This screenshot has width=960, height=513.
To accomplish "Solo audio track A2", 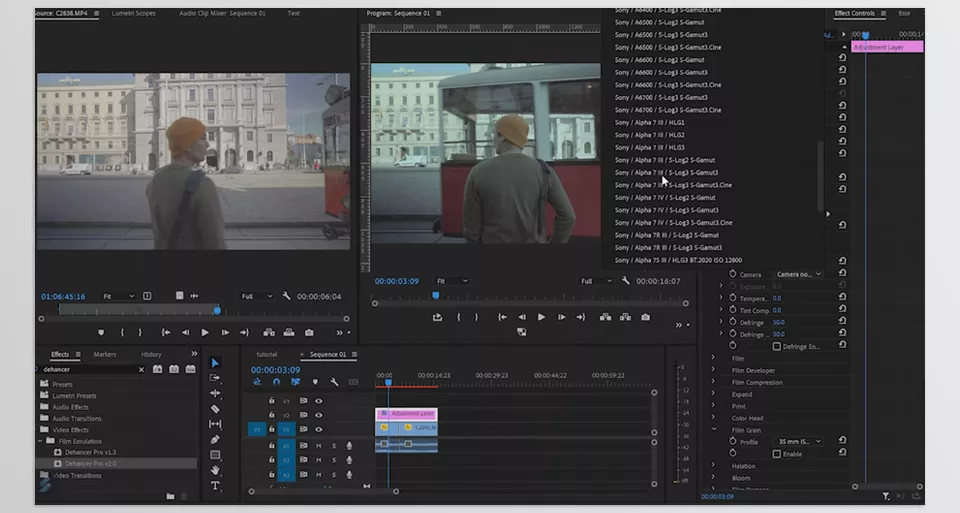I will coord(334,460).
